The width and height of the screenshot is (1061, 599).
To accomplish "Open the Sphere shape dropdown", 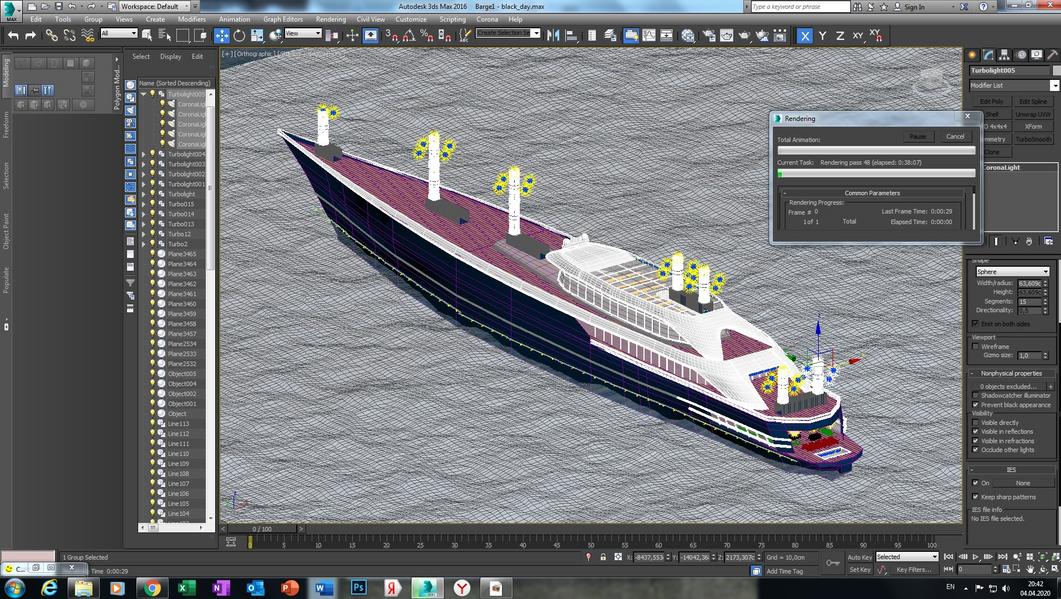I will (x=1012, y=271).
